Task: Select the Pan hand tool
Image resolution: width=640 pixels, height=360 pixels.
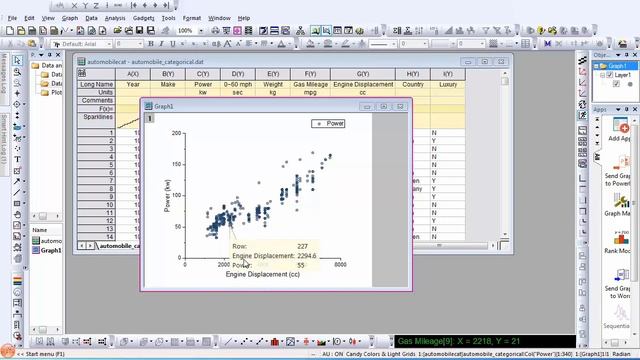Action: coord(17,214)
